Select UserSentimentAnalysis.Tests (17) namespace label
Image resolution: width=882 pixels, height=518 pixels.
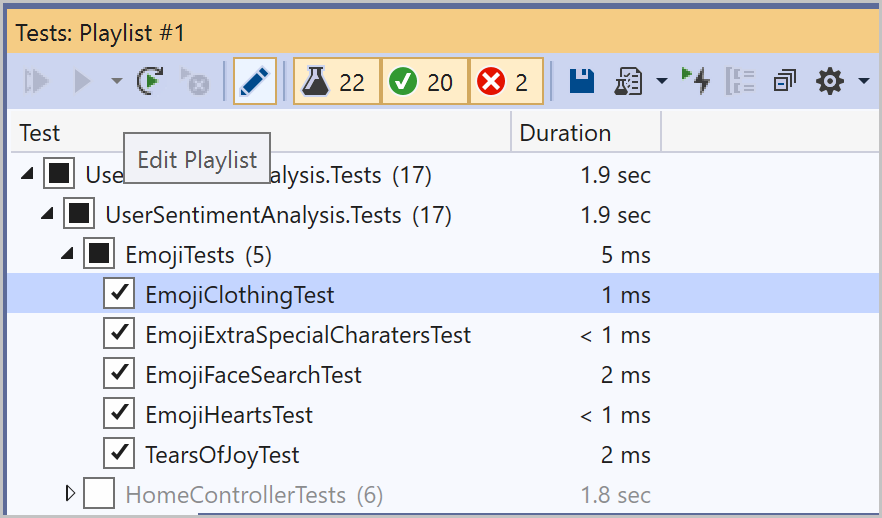pyautogui.click(x=278, y=215)
